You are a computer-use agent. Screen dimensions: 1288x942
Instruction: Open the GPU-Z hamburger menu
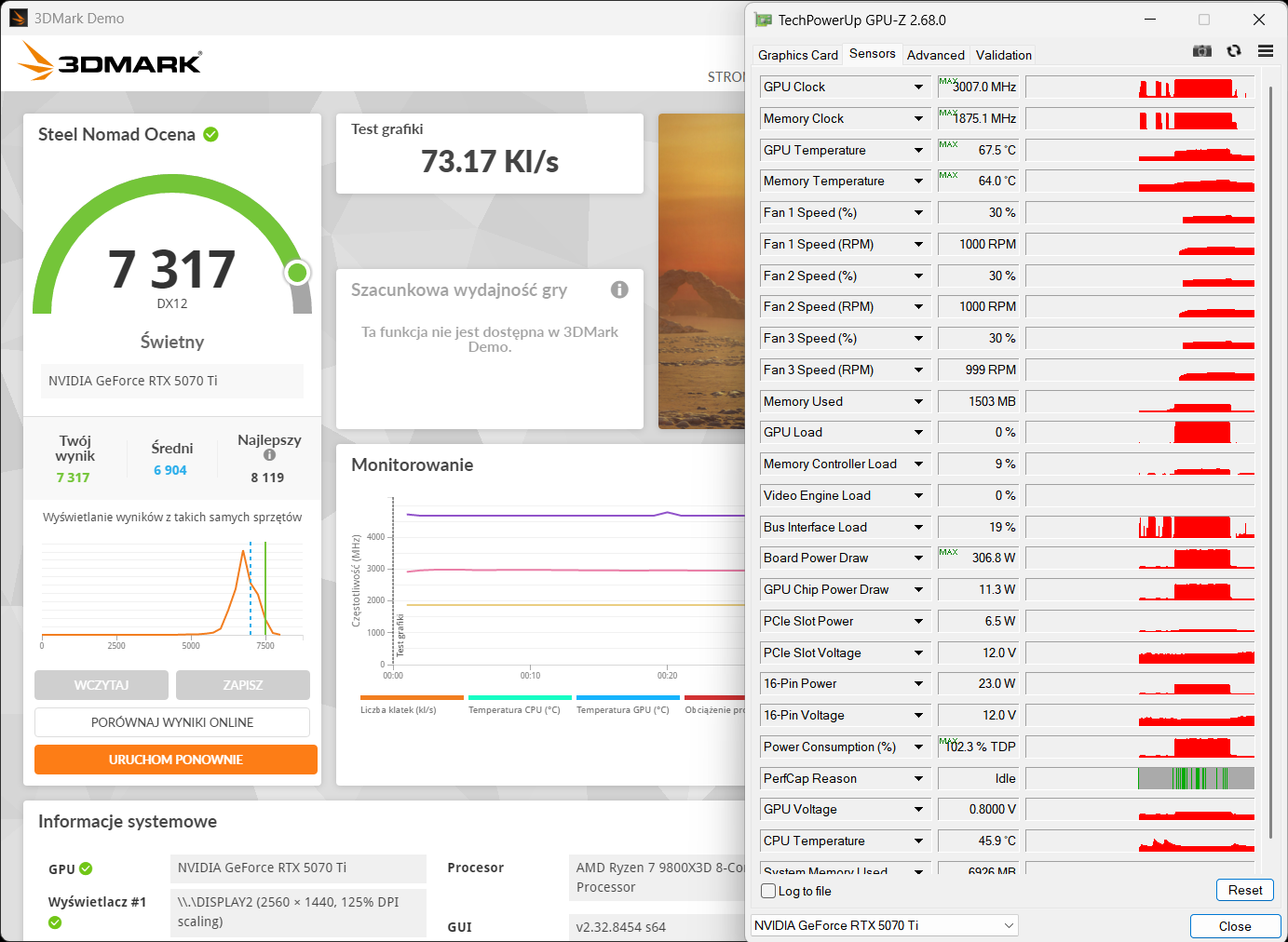coord(1265,51)
